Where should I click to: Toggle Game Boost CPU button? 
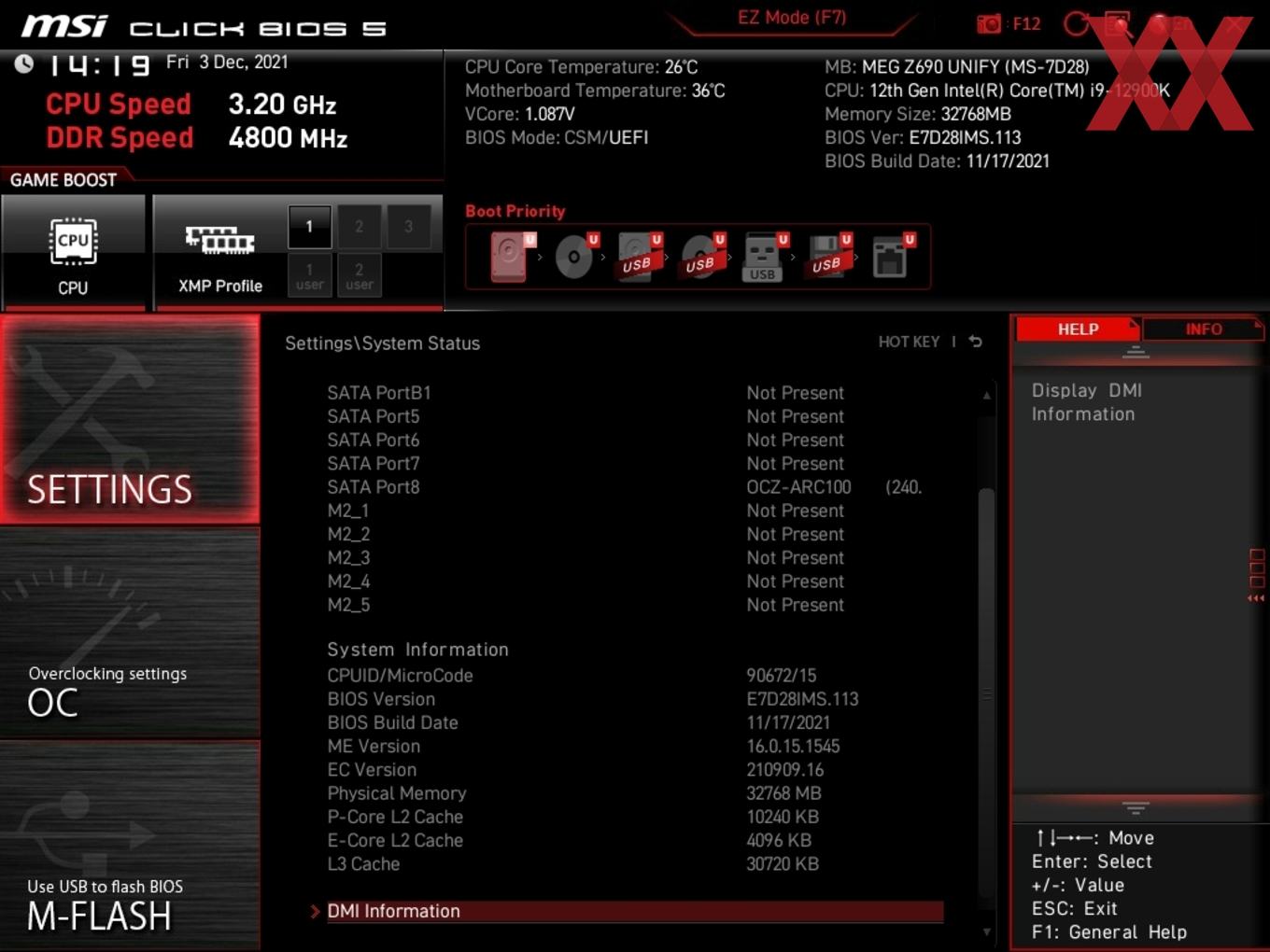[x=74, y=252]
